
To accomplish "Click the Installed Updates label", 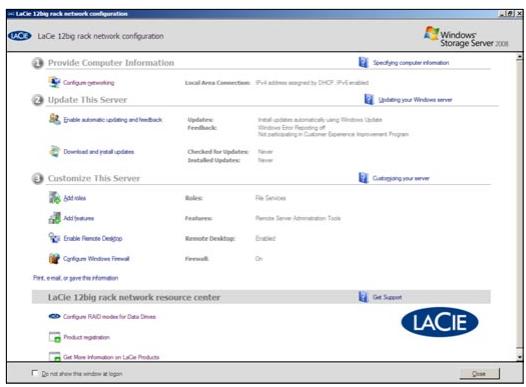I will (214, 160).
